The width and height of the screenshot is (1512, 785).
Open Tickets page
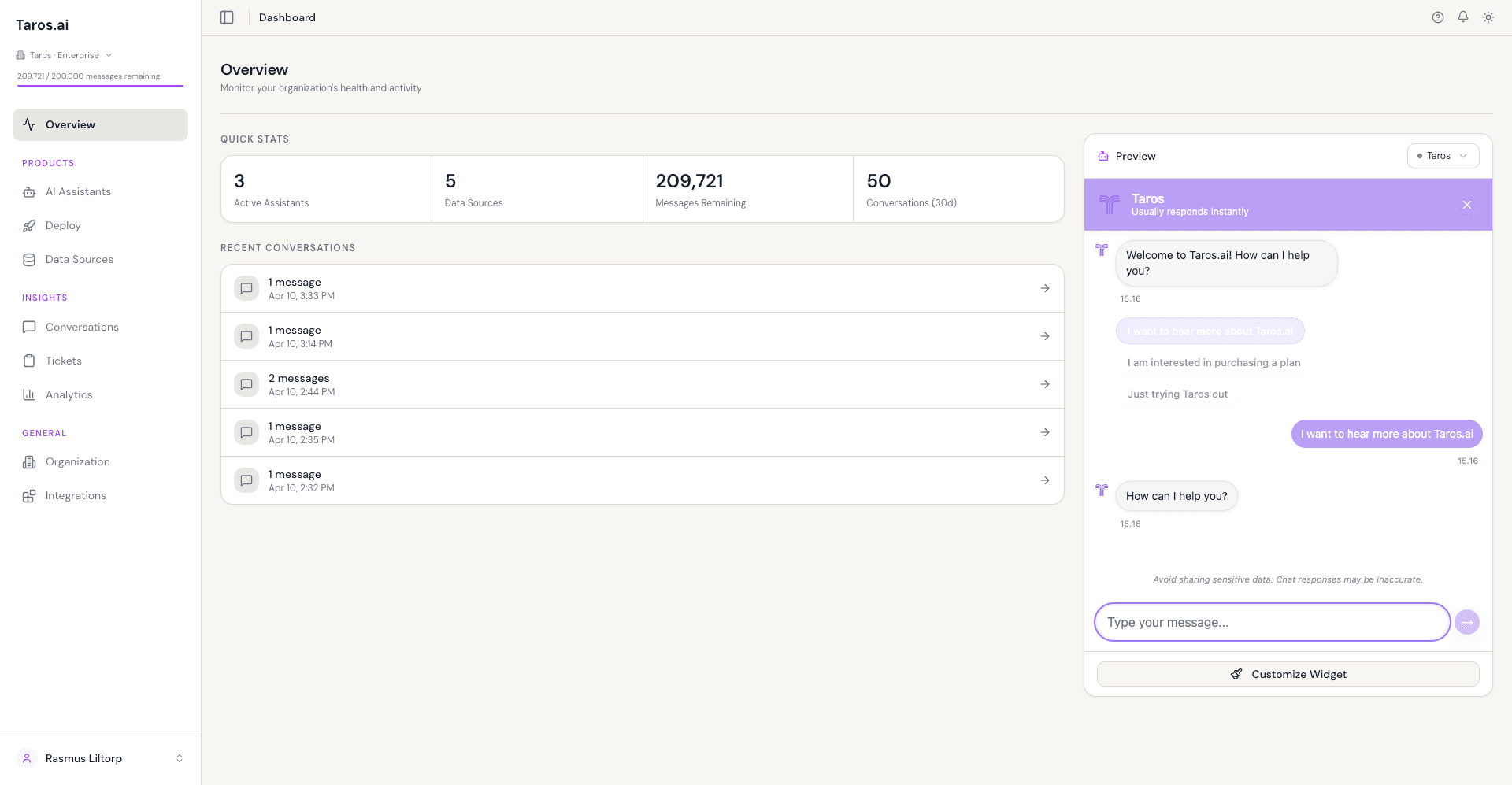(100, 361)
